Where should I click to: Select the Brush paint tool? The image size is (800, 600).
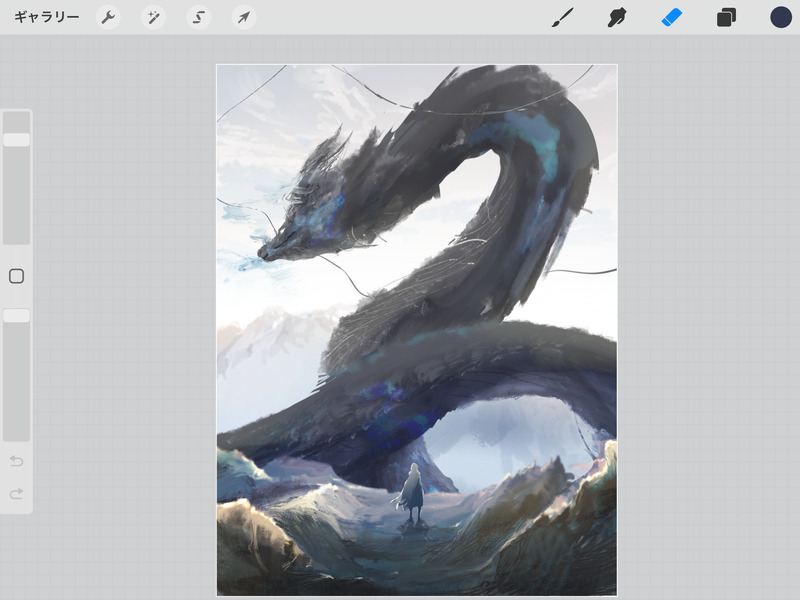[563, 17]
